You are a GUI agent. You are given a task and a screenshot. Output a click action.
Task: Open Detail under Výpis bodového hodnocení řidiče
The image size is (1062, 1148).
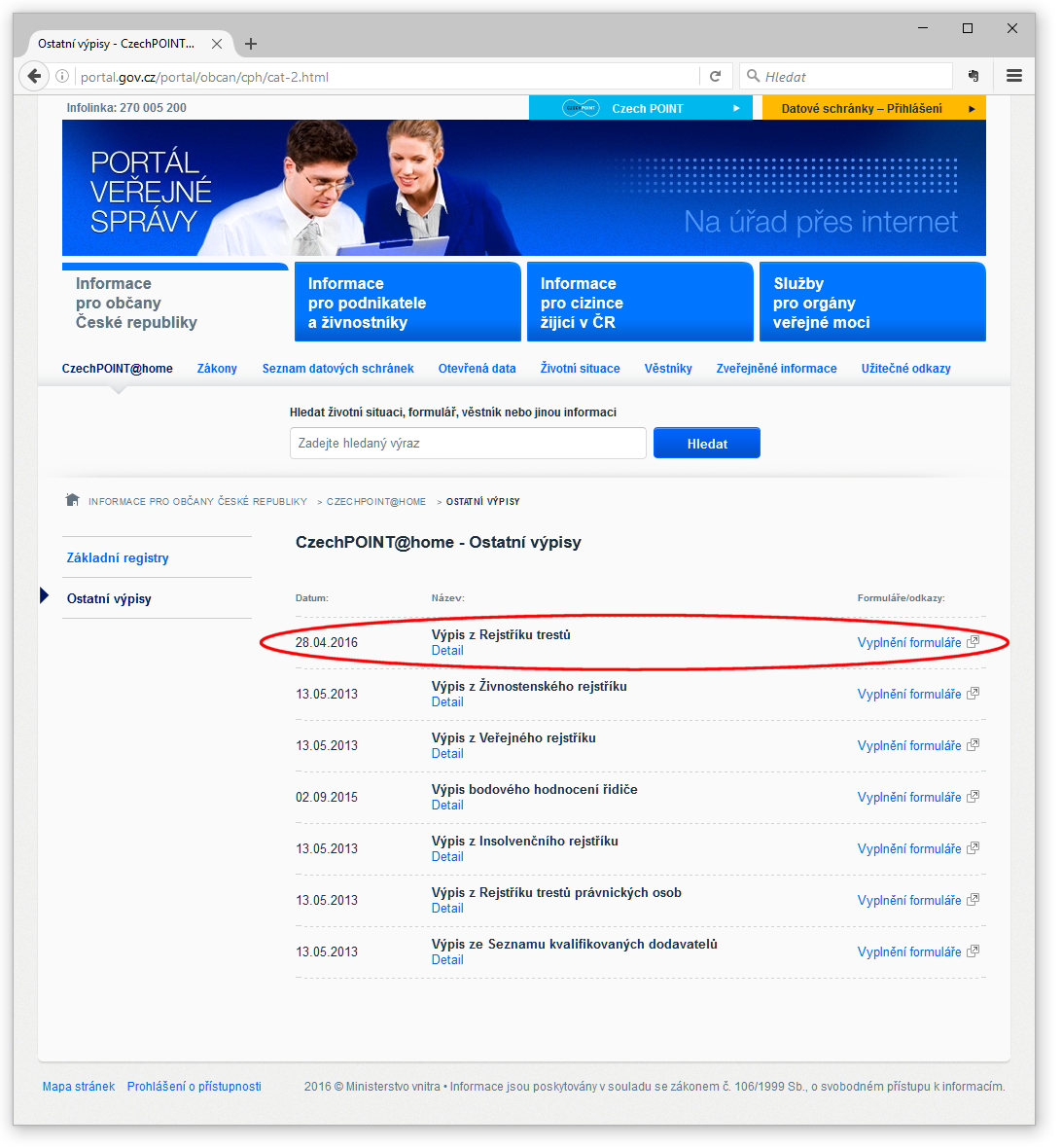coord(447,806)
